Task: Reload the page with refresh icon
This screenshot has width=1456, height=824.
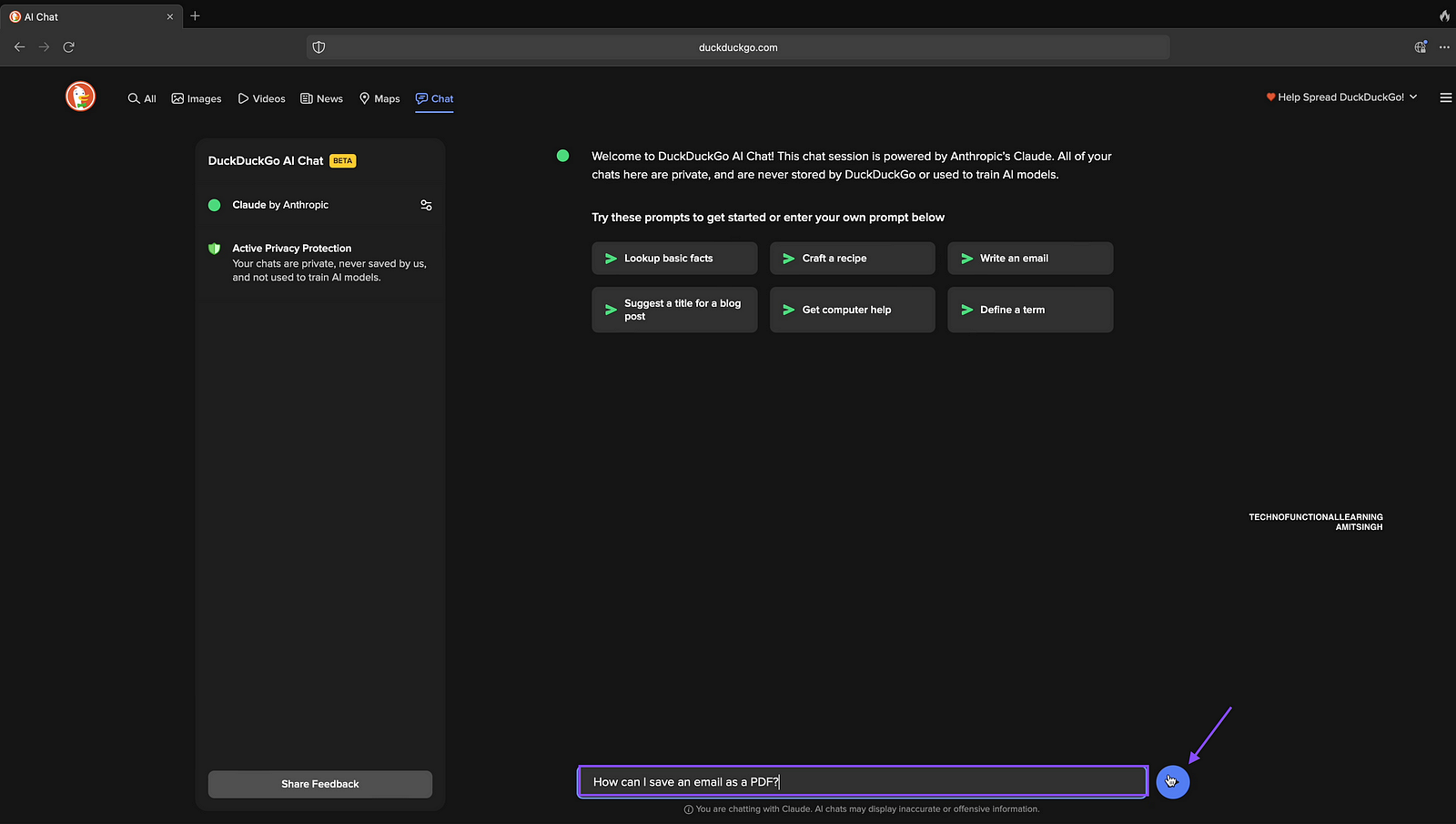Action: [x=68, y=47]
